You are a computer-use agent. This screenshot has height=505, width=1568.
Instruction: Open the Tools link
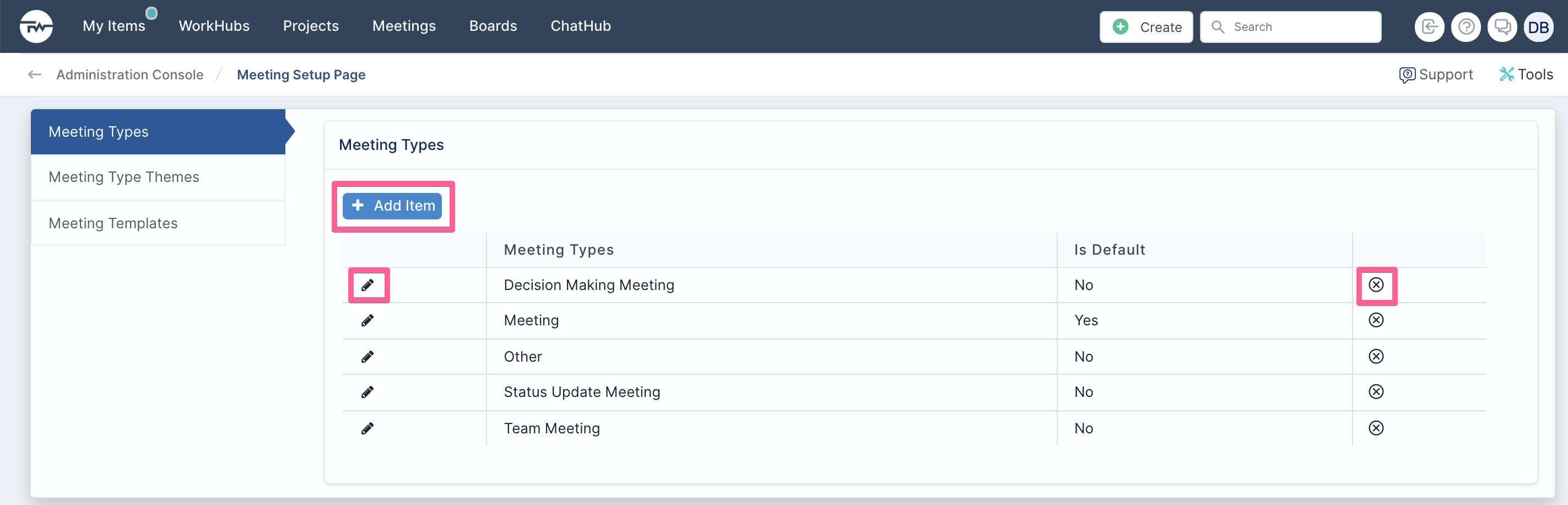pos(1526,74)
